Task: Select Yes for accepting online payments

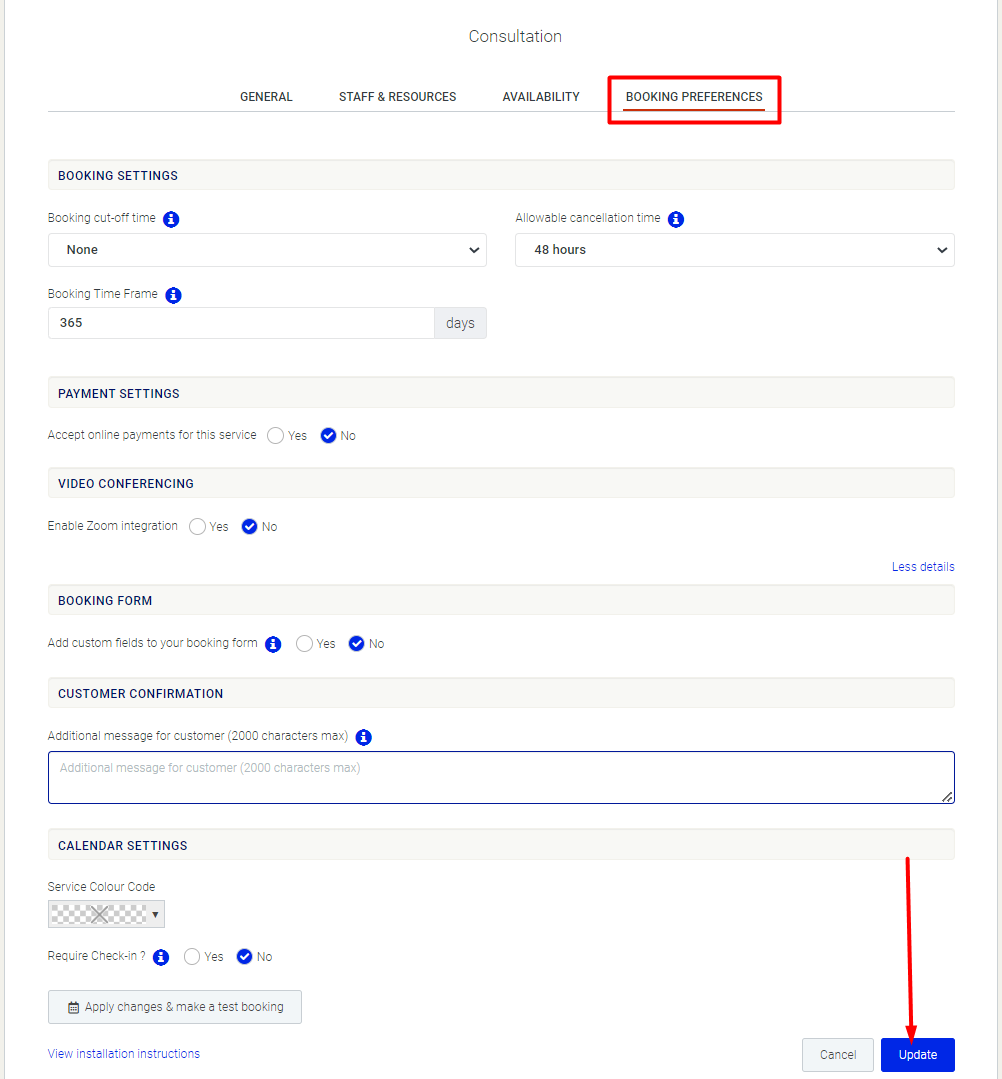Action: point(275,436)
